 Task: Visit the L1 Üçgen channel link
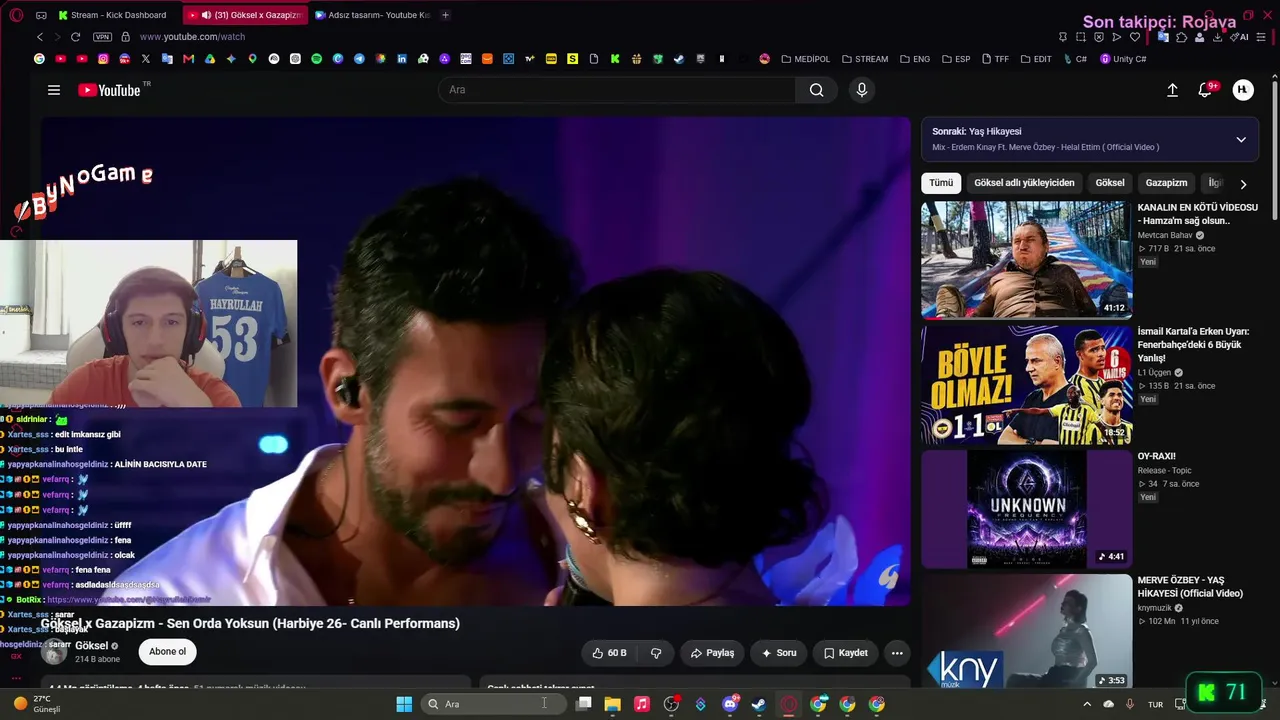[1154, 373]
